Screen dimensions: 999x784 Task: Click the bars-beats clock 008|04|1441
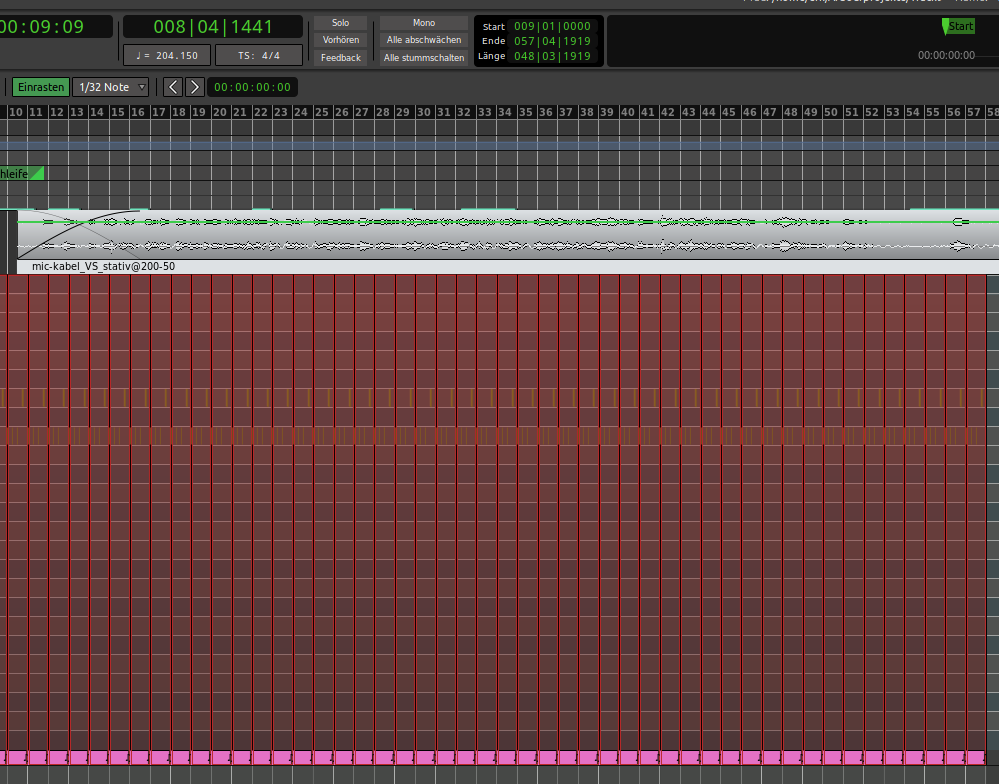coord(212,27)
